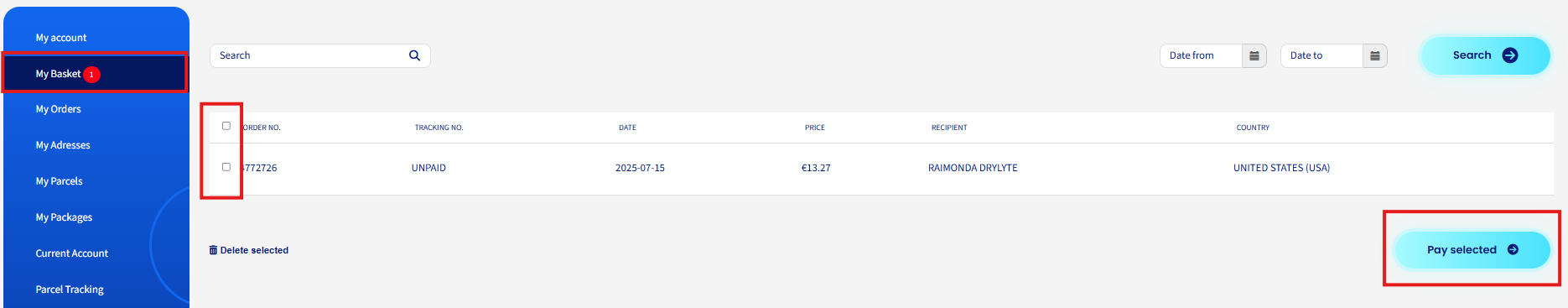
Task: Open Current Account in sidebar
Action: click(x=72, y=253)
